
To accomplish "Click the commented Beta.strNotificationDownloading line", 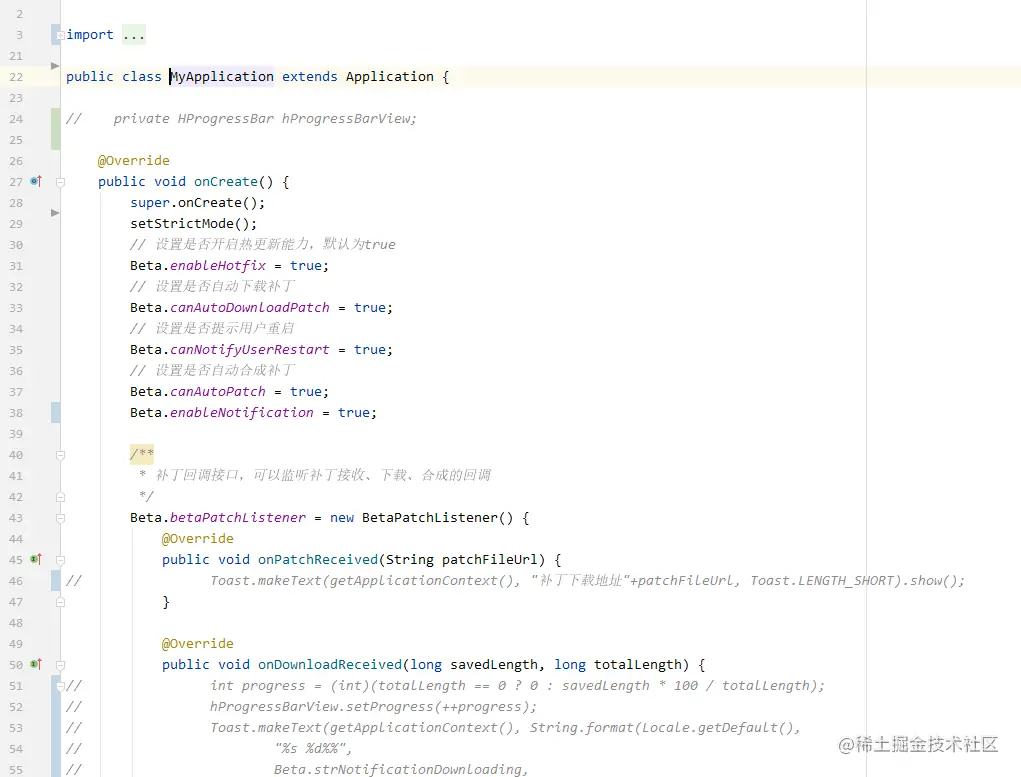I will point(400,769).
